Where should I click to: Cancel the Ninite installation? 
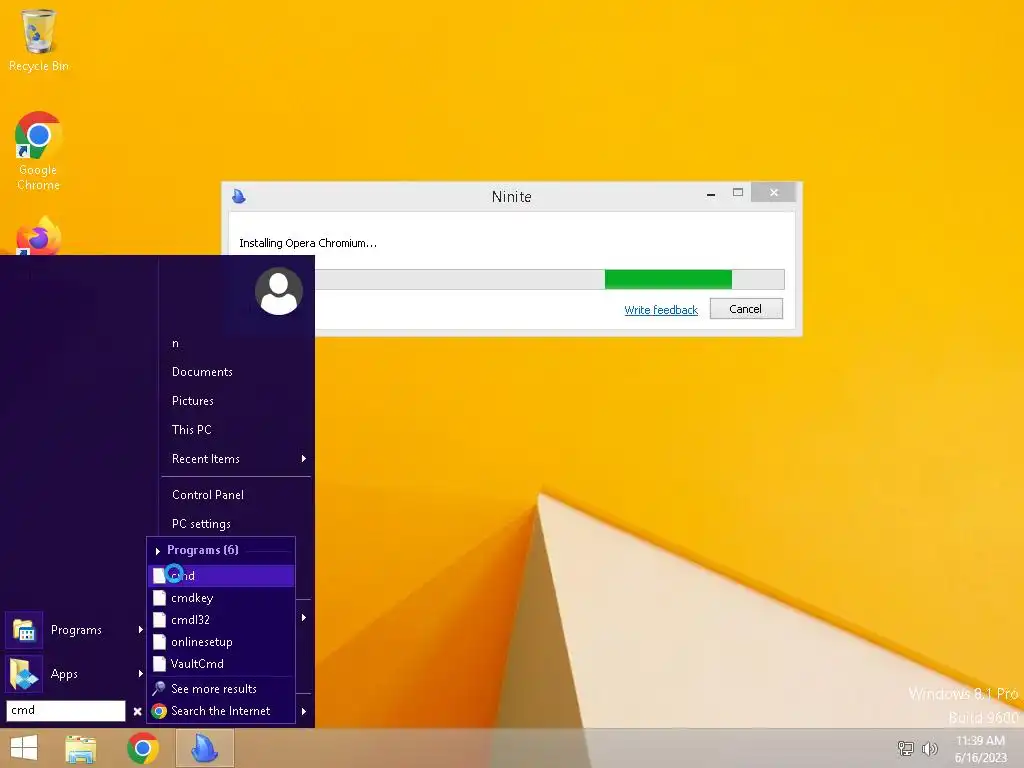[x=746, y=309]
